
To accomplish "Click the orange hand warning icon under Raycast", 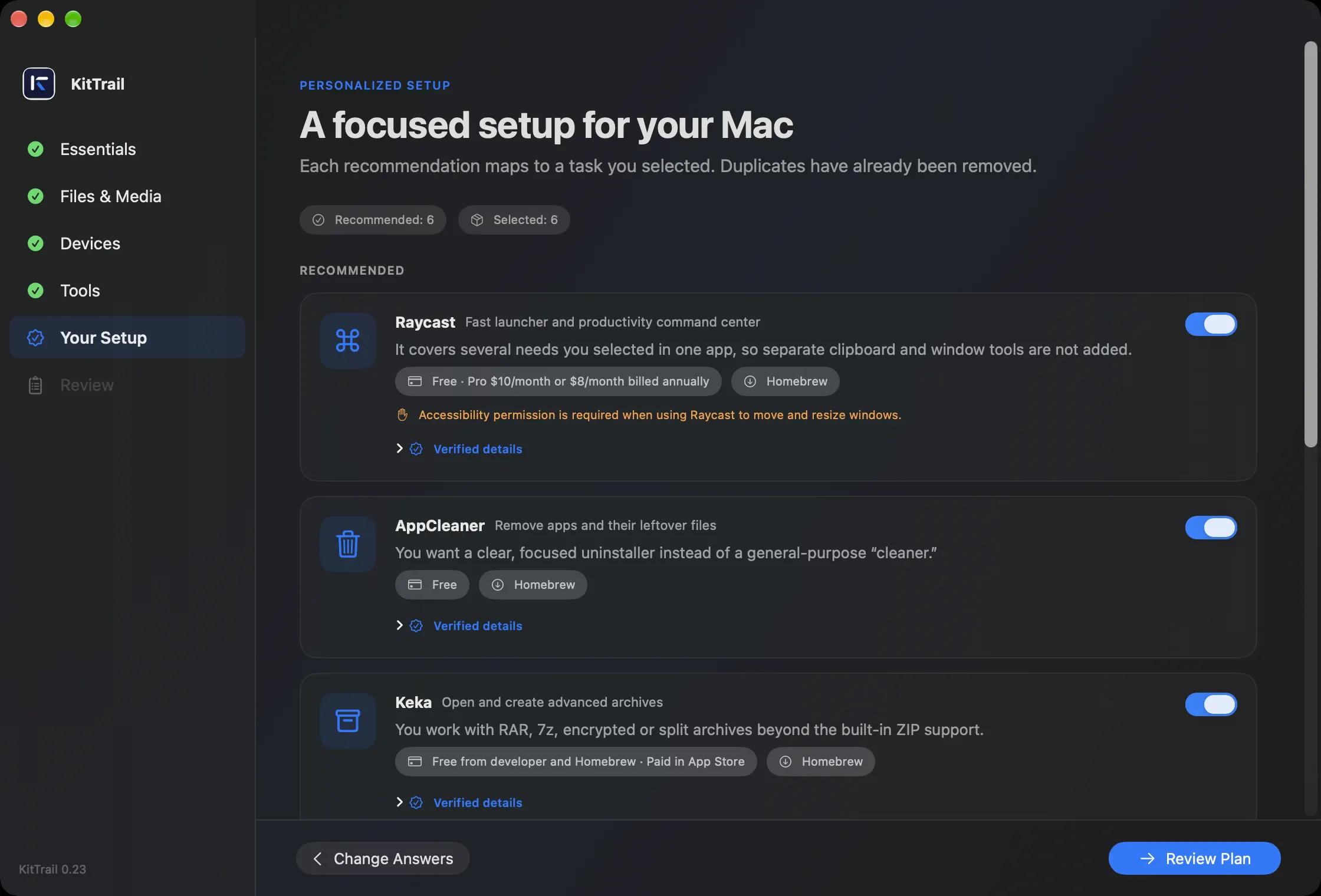I will [402, 415].
